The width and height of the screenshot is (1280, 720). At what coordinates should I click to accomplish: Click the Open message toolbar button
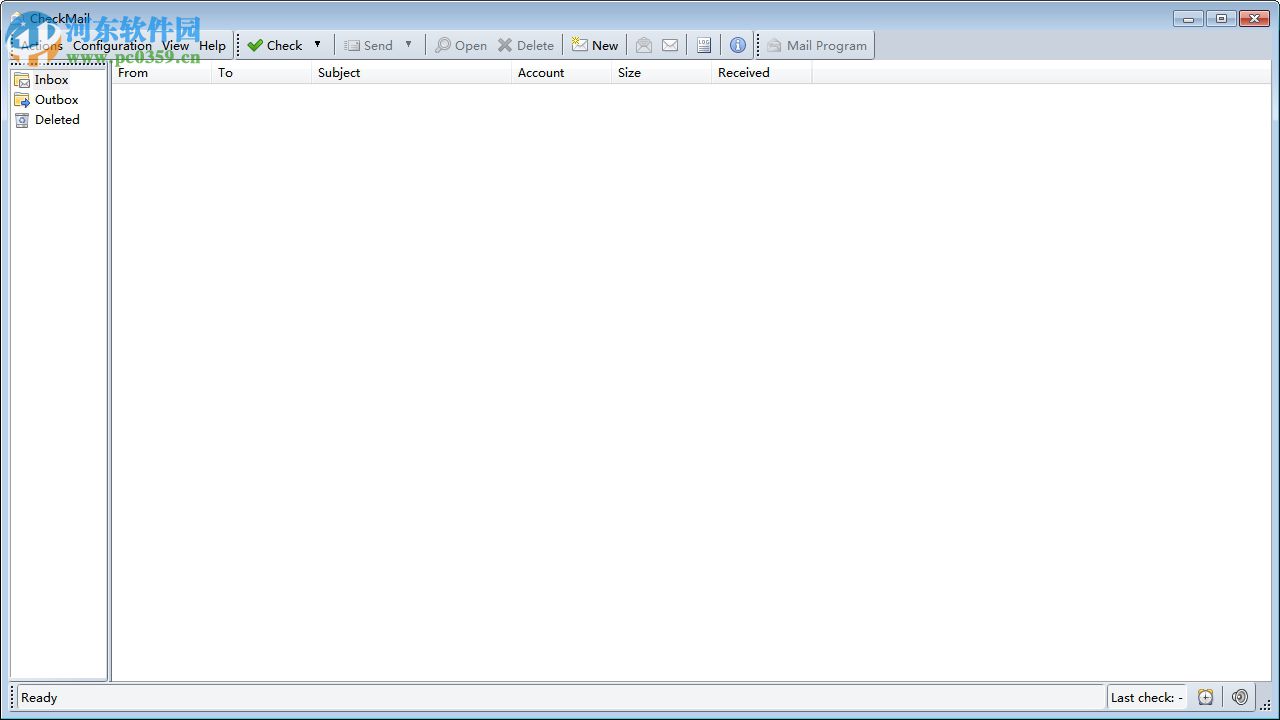tap(461, 45)
